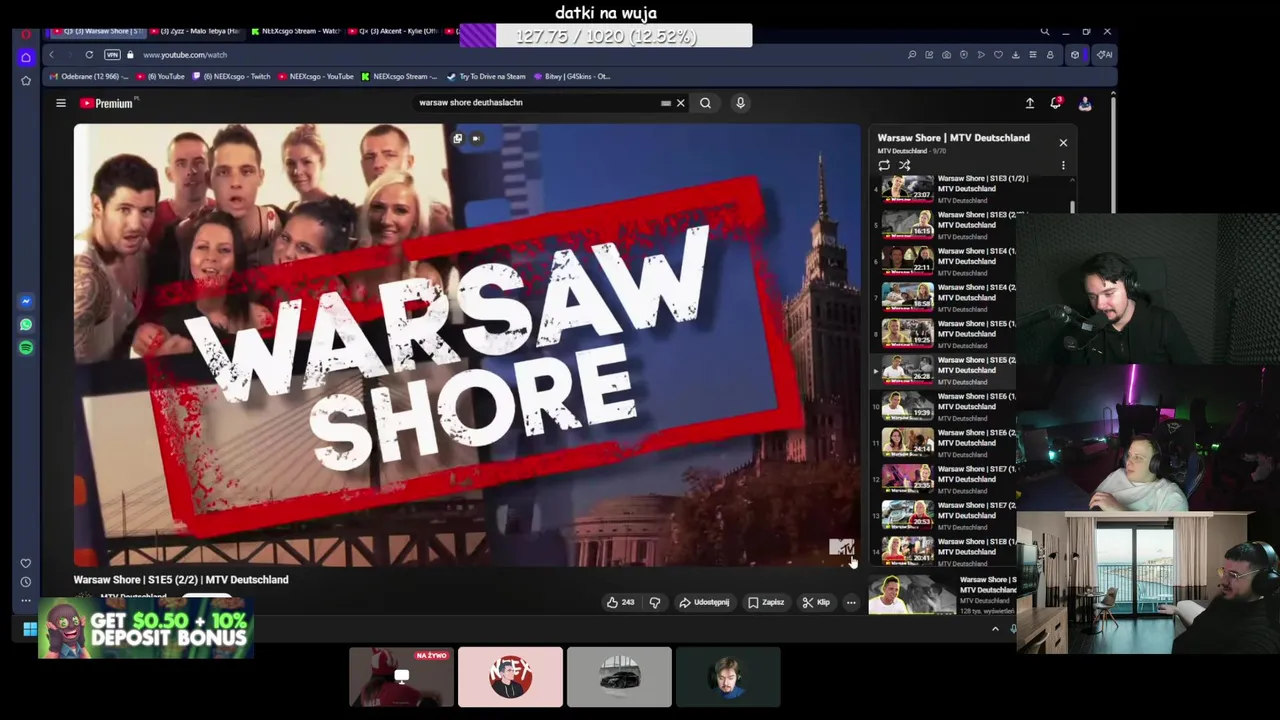
Task: Dislike the video
Action: [x=655, y=602]
